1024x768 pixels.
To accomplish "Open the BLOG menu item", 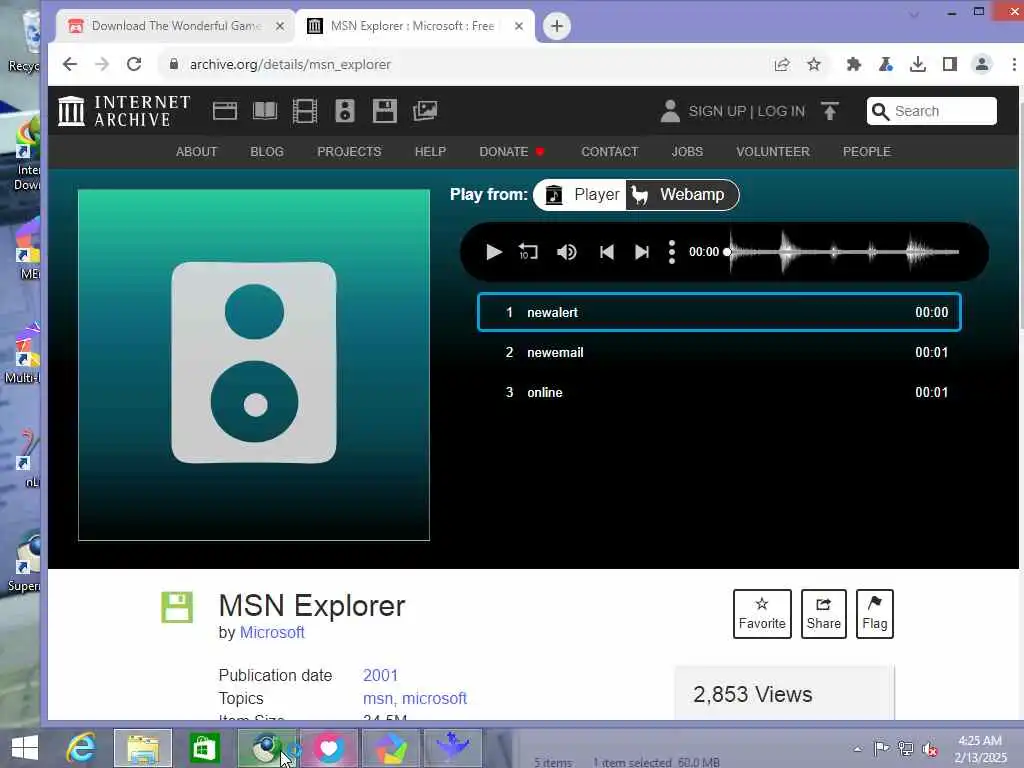I will [266, 152].
